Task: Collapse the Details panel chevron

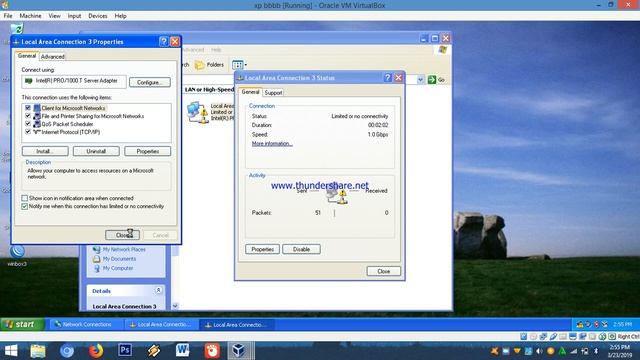Action: tap(158, 290)
